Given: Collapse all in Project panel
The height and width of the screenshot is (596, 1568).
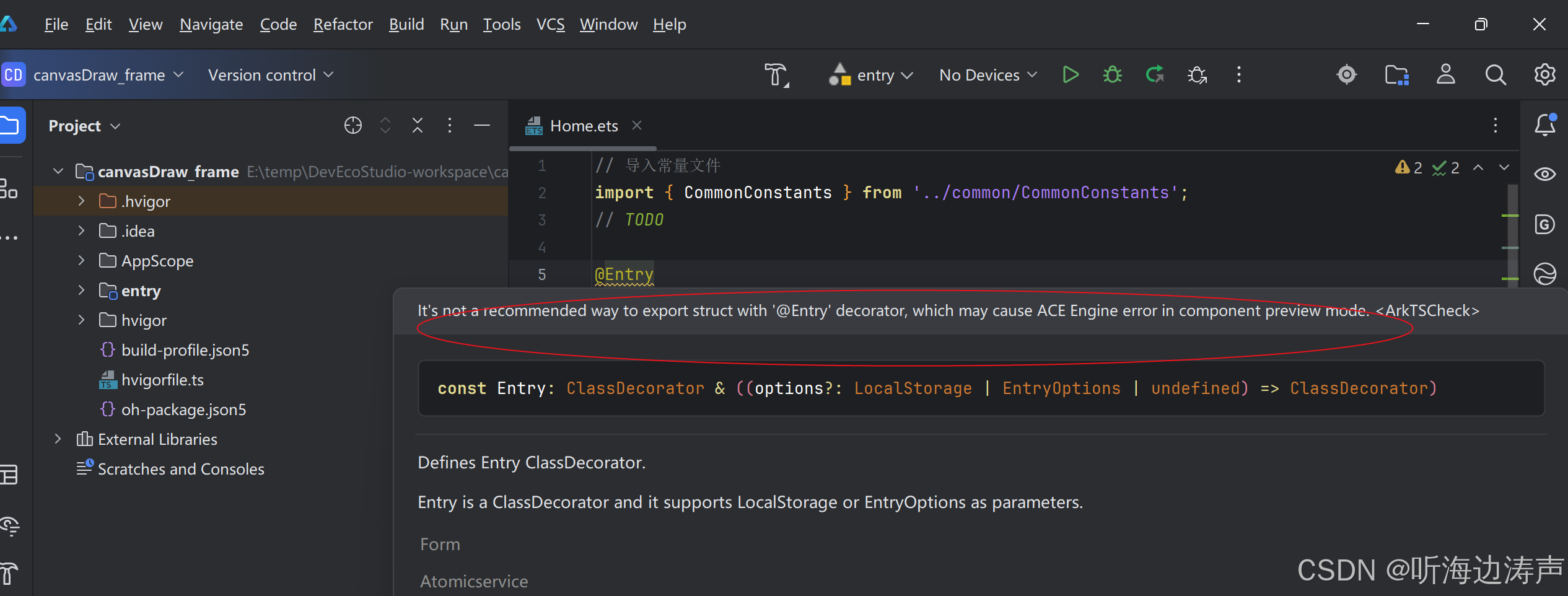Looking at the screenshot, I should pos(418,126).
